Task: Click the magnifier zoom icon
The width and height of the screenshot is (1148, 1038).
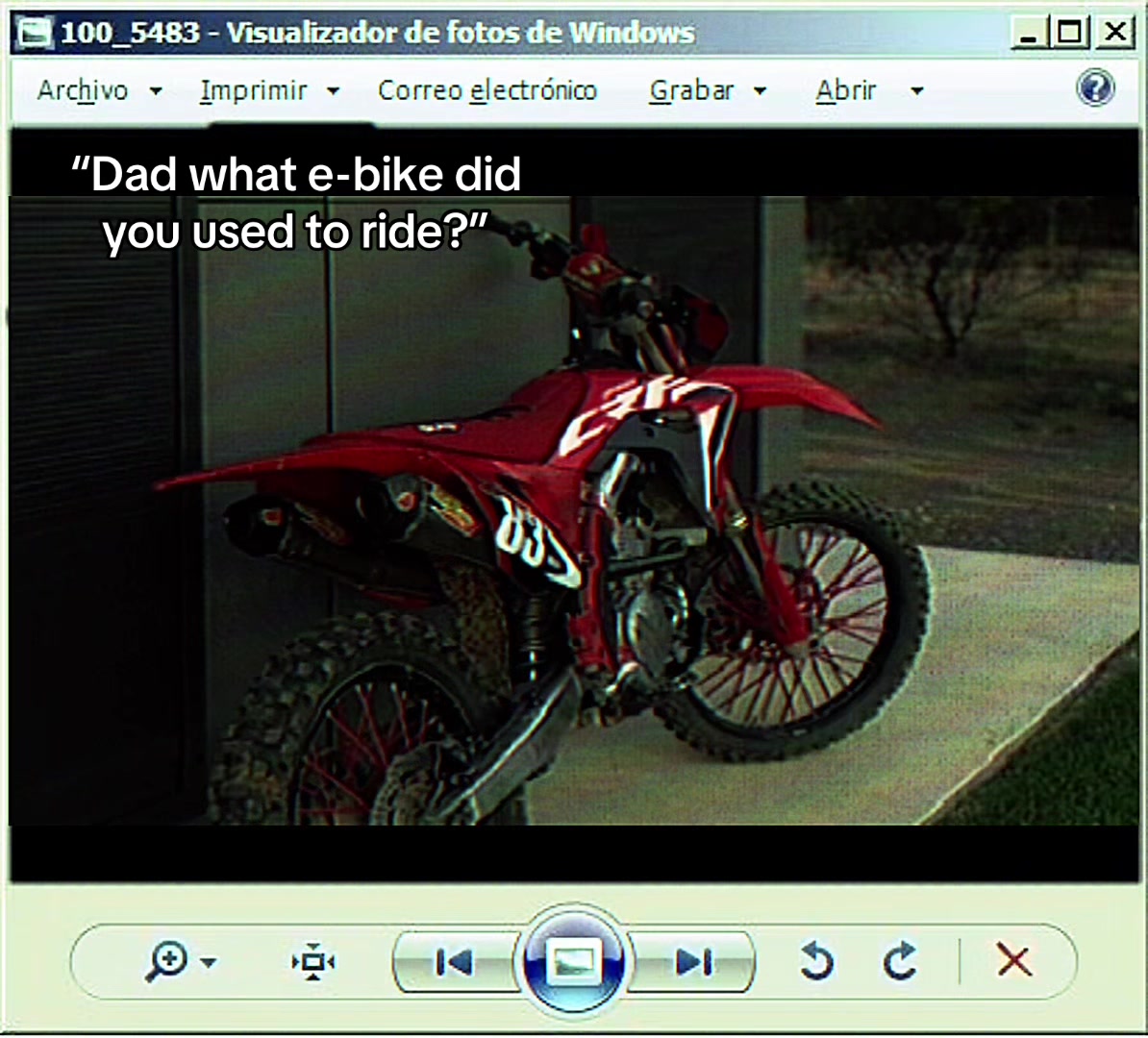Action: (167, 961)
